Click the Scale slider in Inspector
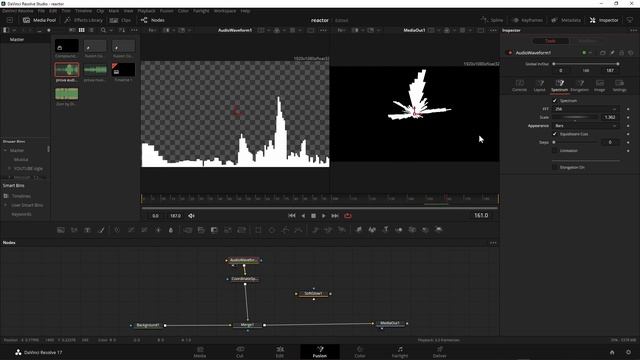 coord(576,117)
